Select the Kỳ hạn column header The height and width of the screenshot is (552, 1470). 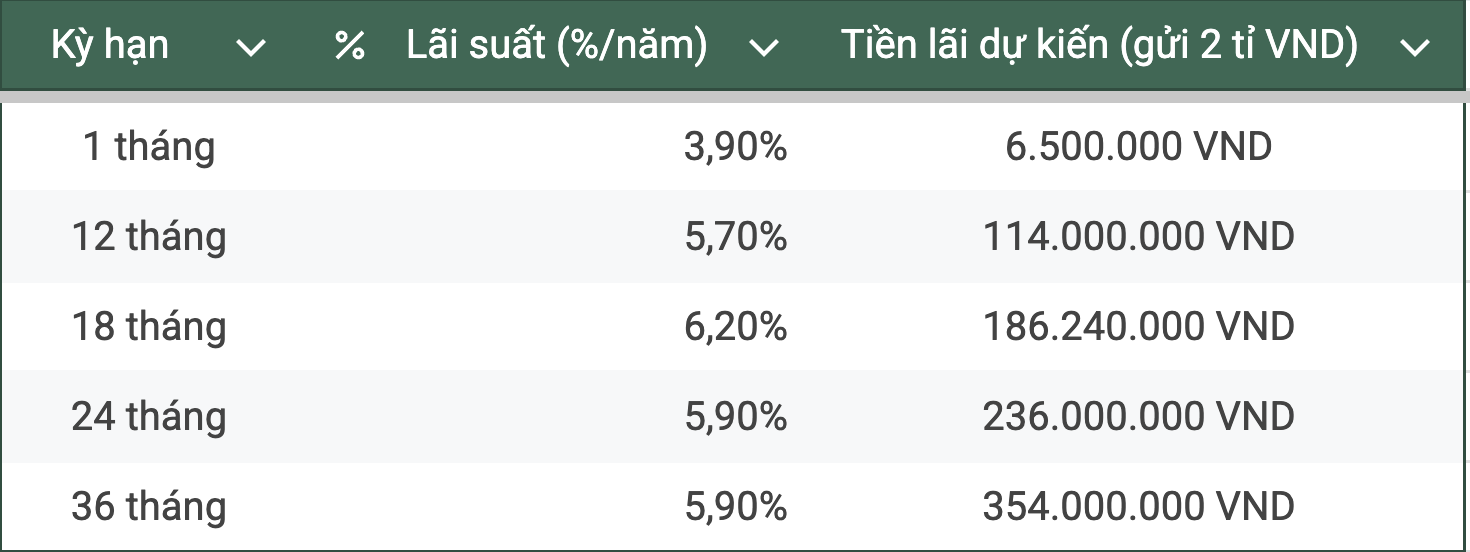pos(110,46)
